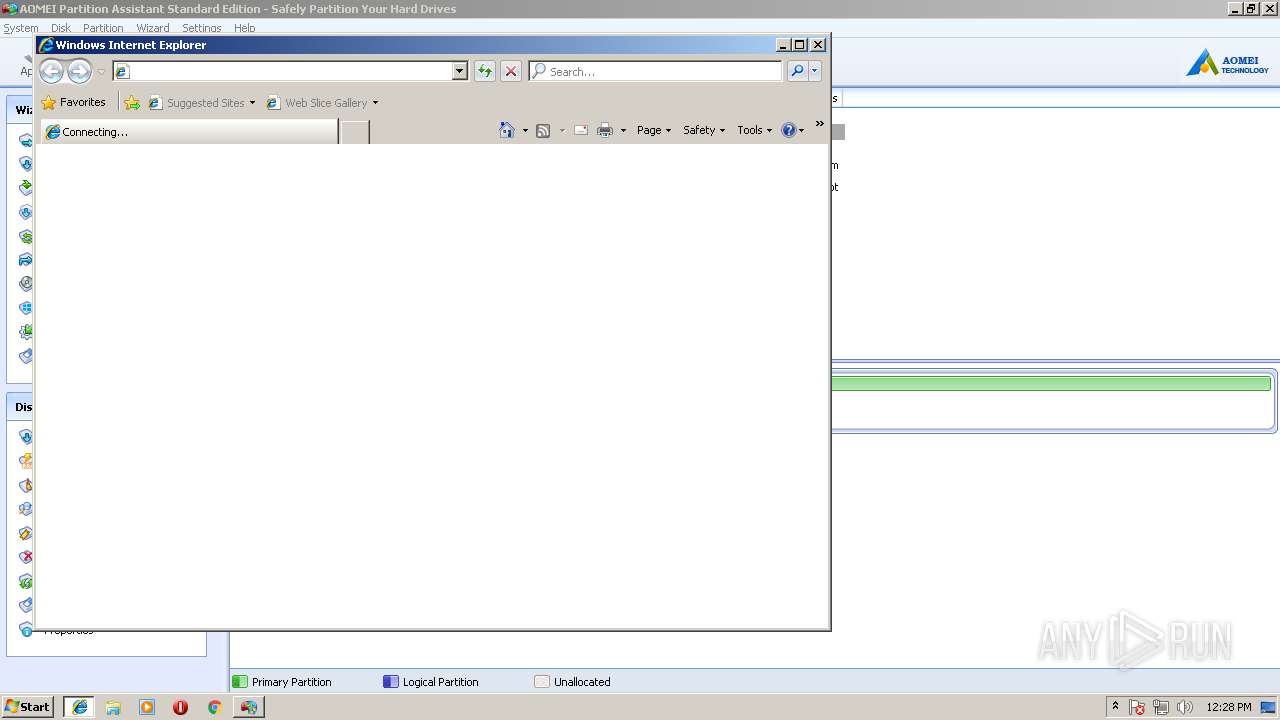Select the Connecting... tab
Screen dimensions: 1280x720
pos(189,132)
